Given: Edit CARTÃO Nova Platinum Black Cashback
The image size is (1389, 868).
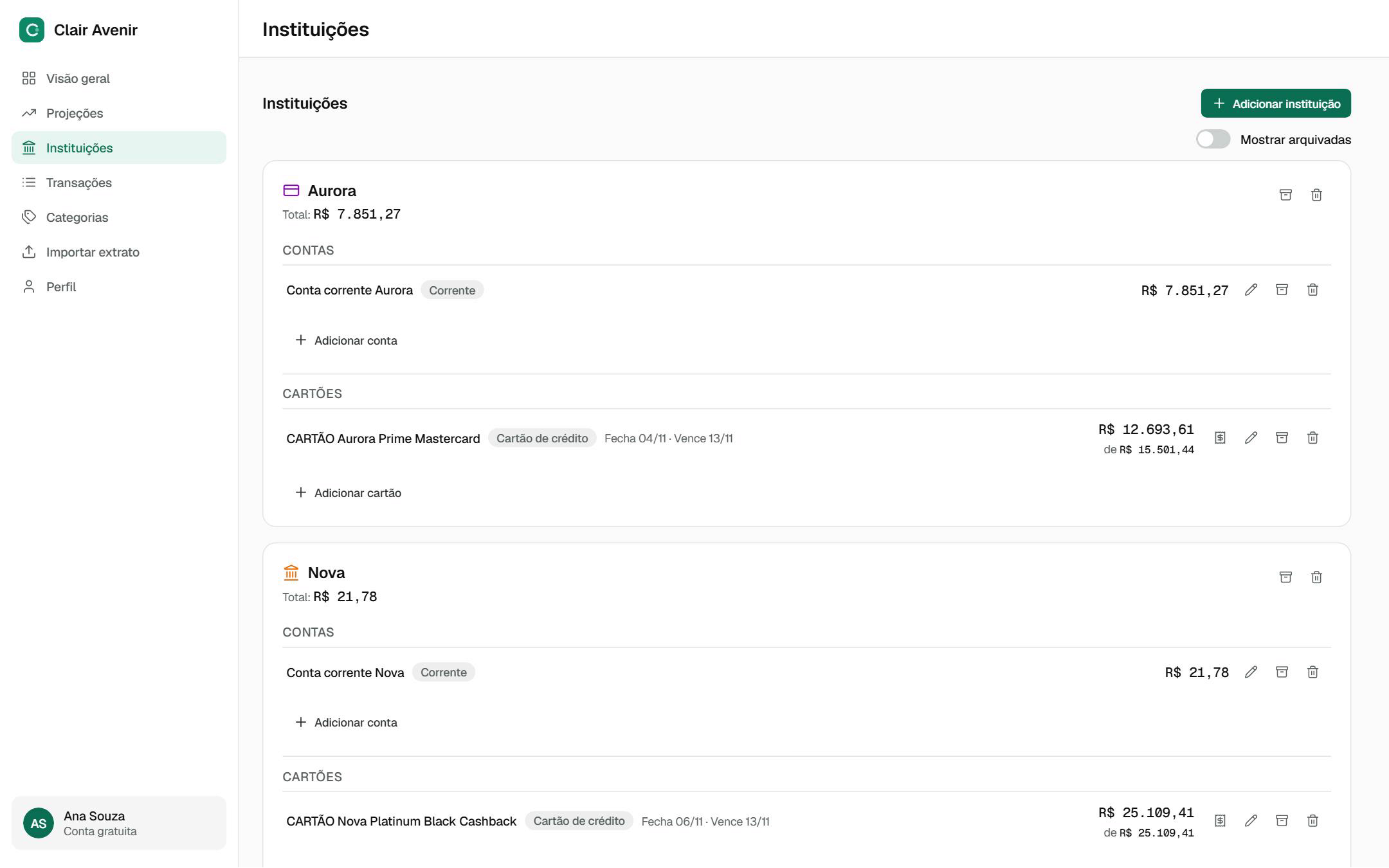Looking at the screenshot, I should pyautogui.click(x=1251, y=821).
